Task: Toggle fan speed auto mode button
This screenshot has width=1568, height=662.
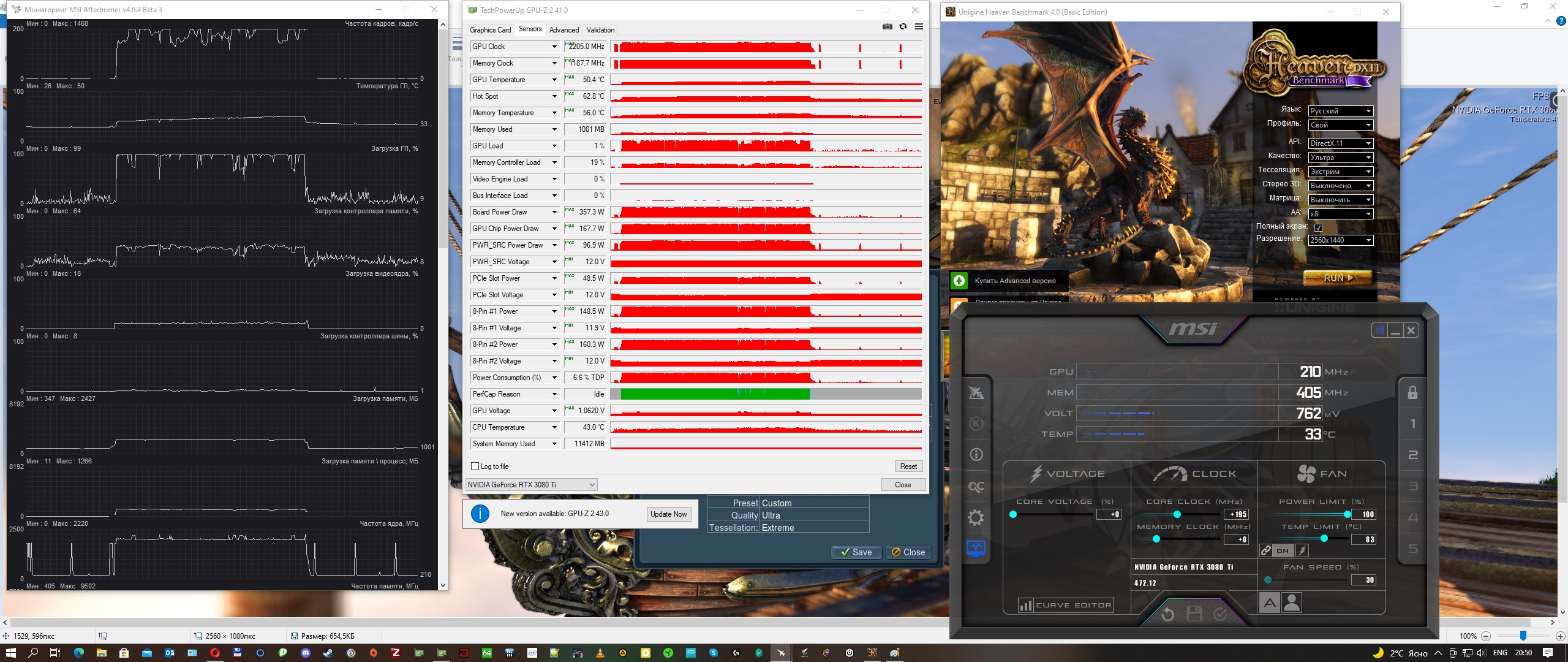Action: [x=1270, y=604]
